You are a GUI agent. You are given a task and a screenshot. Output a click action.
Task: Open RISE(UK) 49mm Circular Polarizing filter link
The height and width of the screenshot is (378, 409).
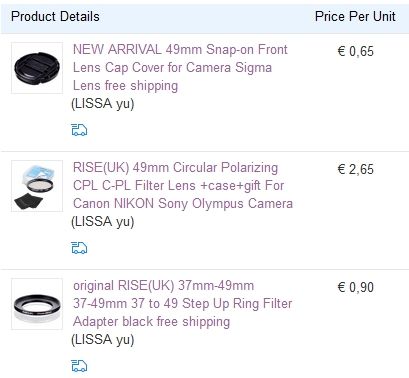[x=183, y=186]
